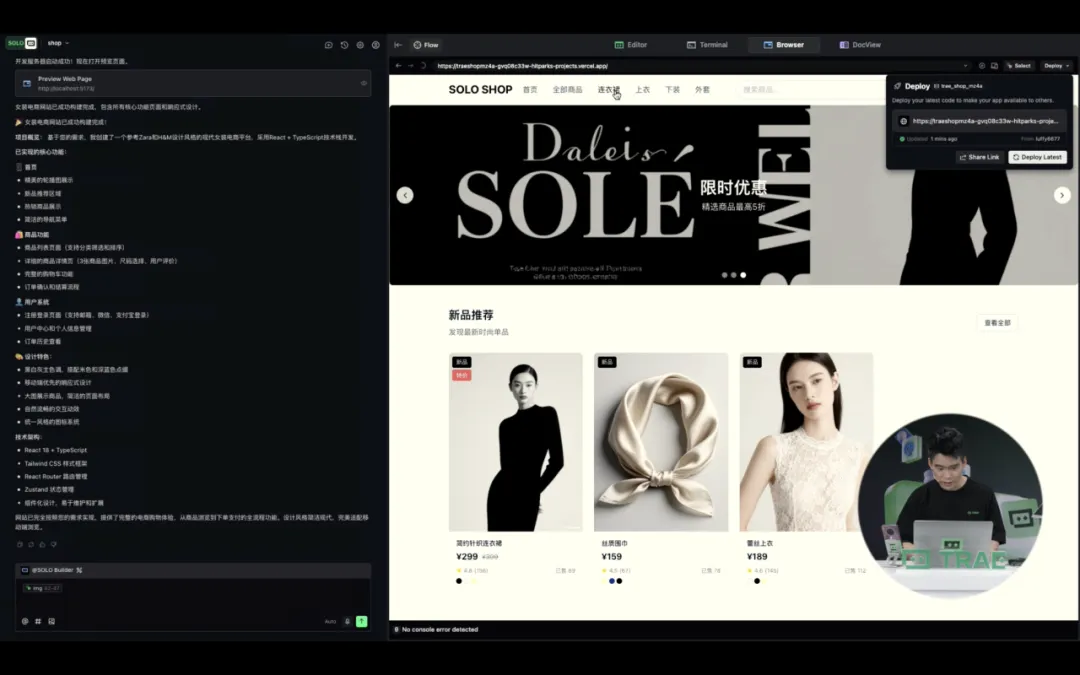Open the Deploy dropdown in the top-right corner

pyautogui.click(x=1056, y=66)
